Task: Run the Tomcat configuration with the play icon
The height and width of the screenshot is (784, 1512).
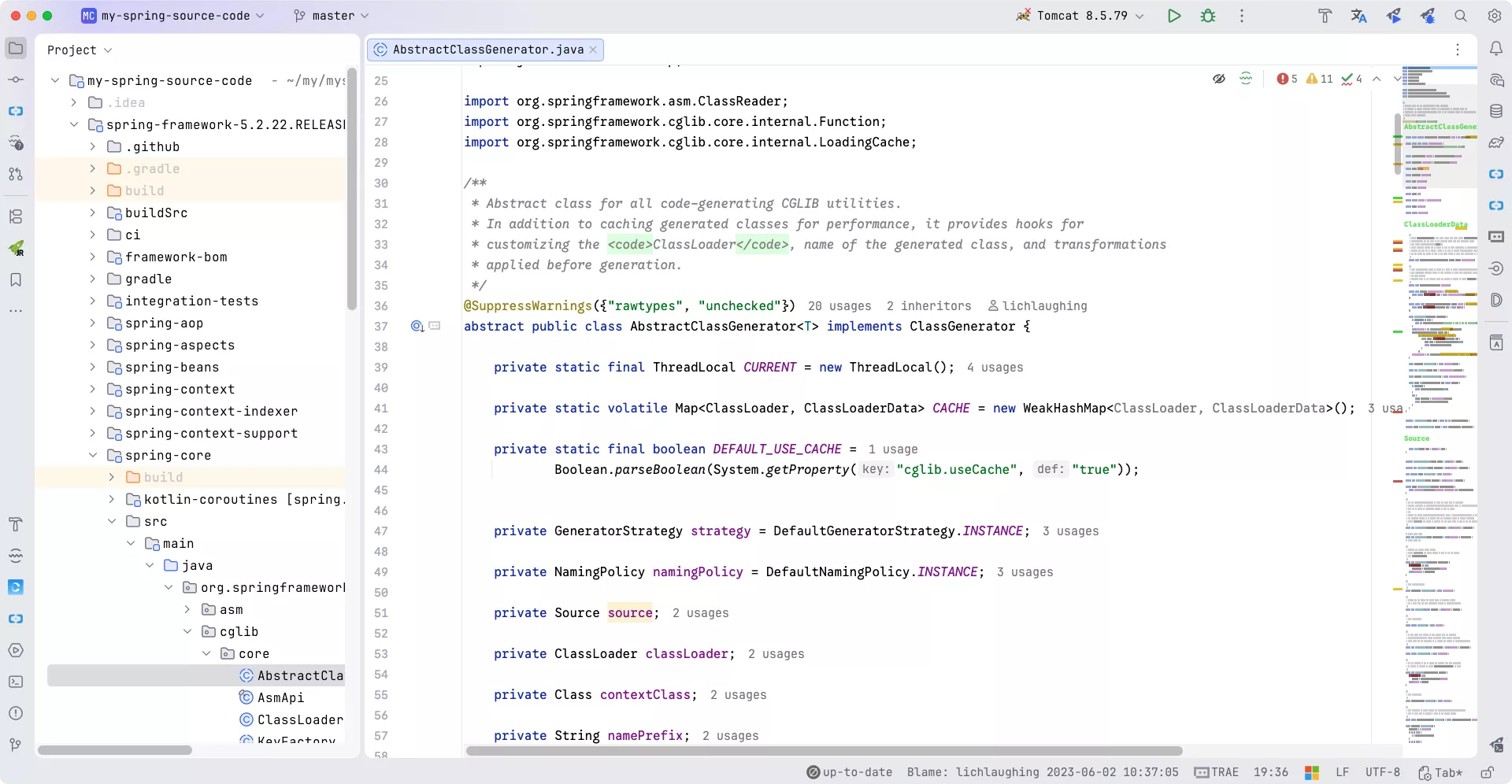Action: pyautogui.click(x=1173, y=16)
